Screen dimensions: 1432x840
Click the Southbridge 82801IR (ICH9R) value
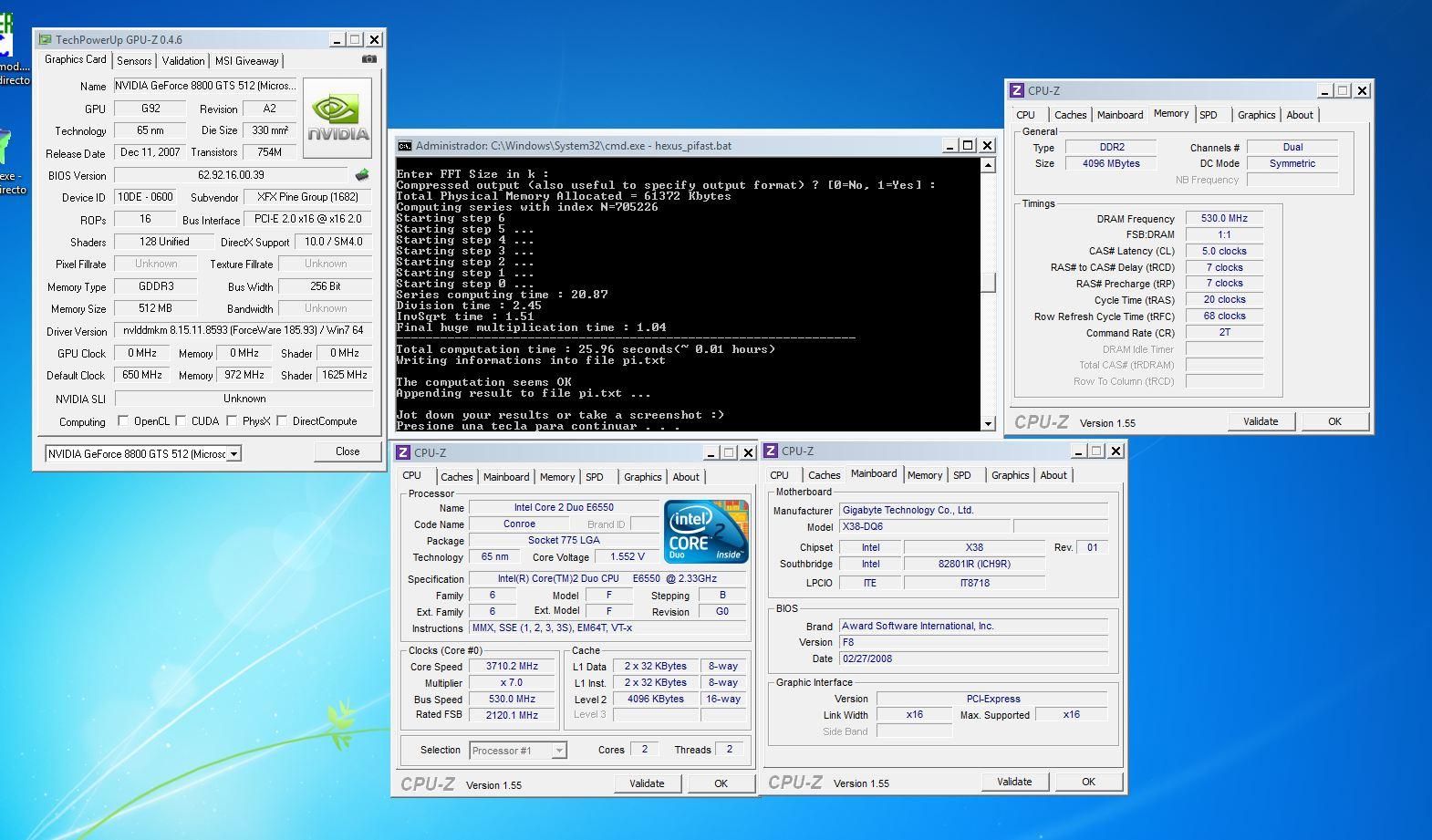click(x=974, y=564)
